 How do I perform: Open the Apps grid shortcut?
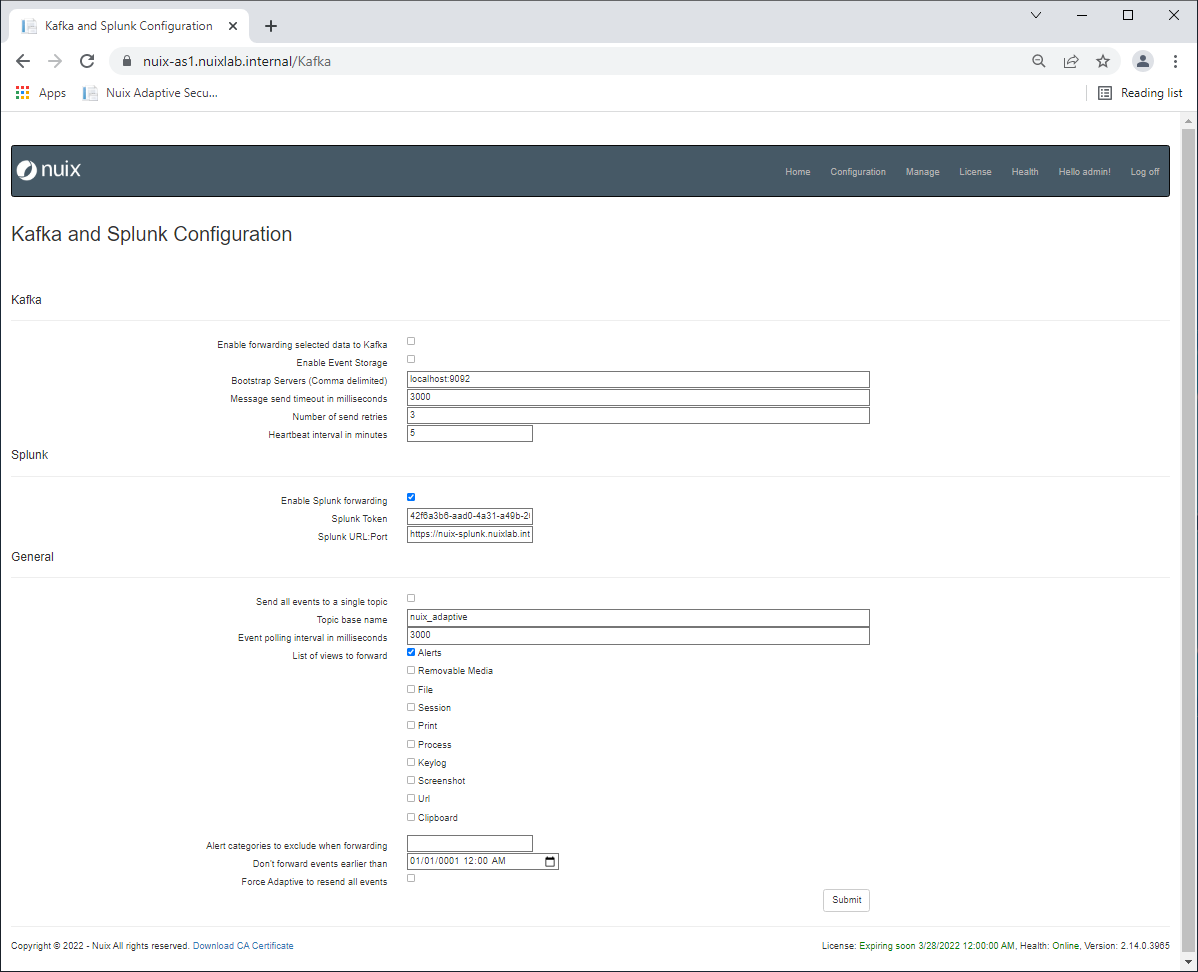[40, 92]
